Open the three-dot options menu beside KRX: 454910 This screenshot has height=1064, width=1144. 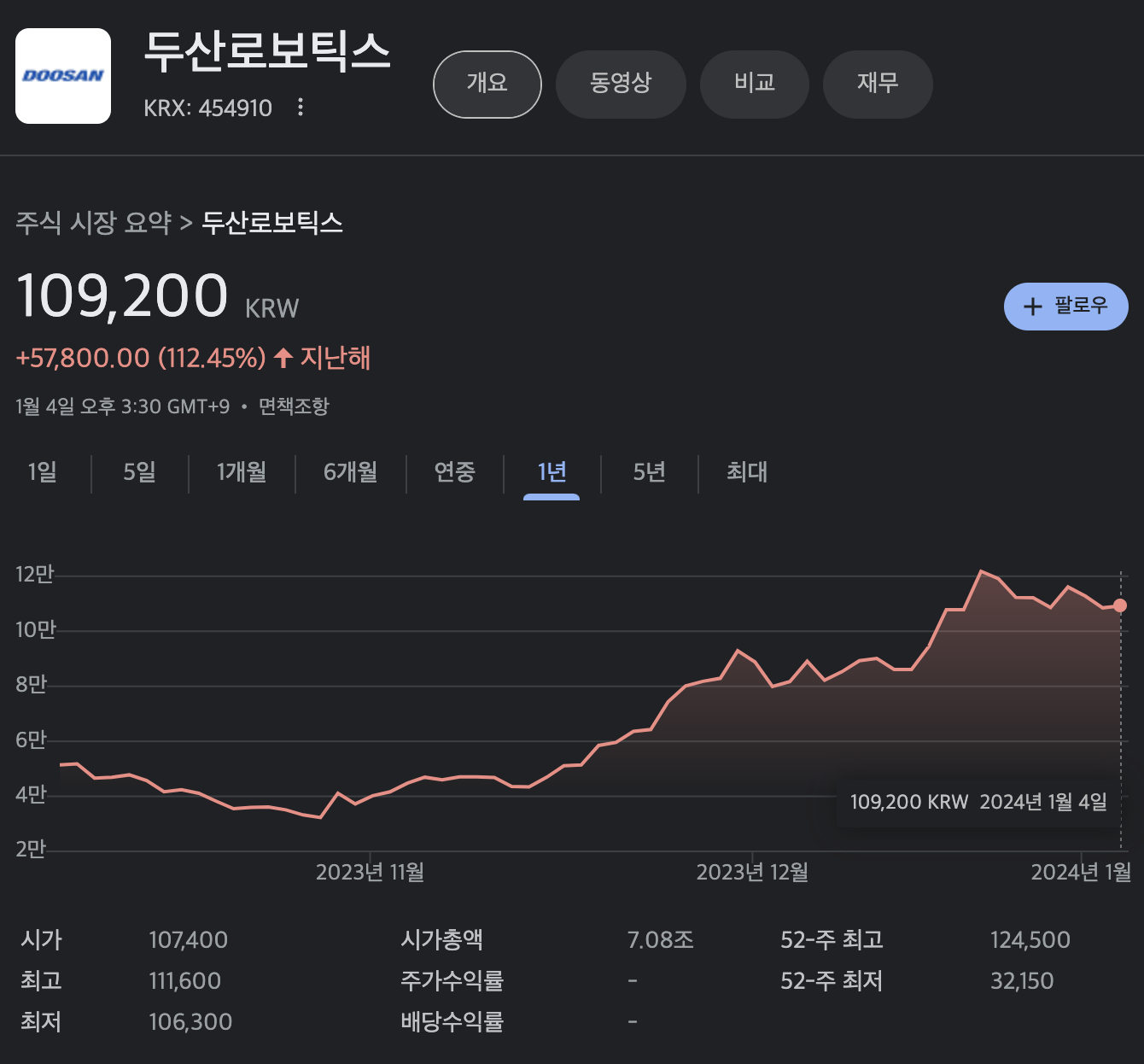coord(300,108)
